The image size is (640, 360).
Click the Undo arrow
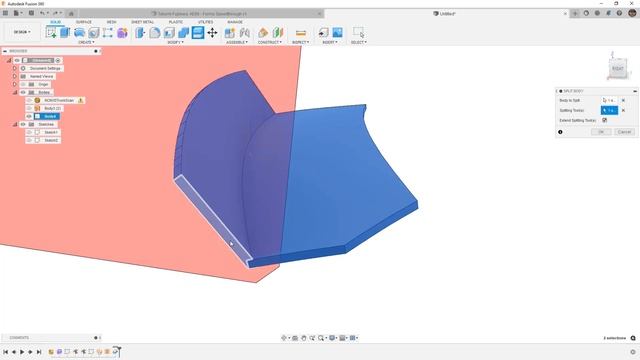[x=42, y=13]
